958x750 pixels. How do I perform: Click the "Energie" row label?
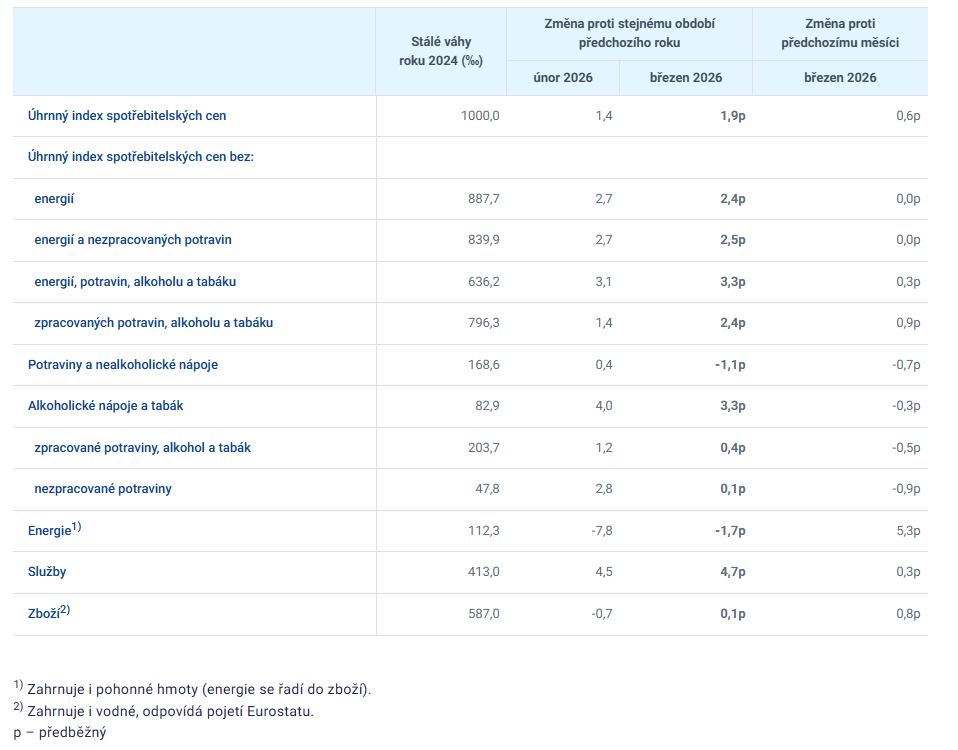coord(50,531)
